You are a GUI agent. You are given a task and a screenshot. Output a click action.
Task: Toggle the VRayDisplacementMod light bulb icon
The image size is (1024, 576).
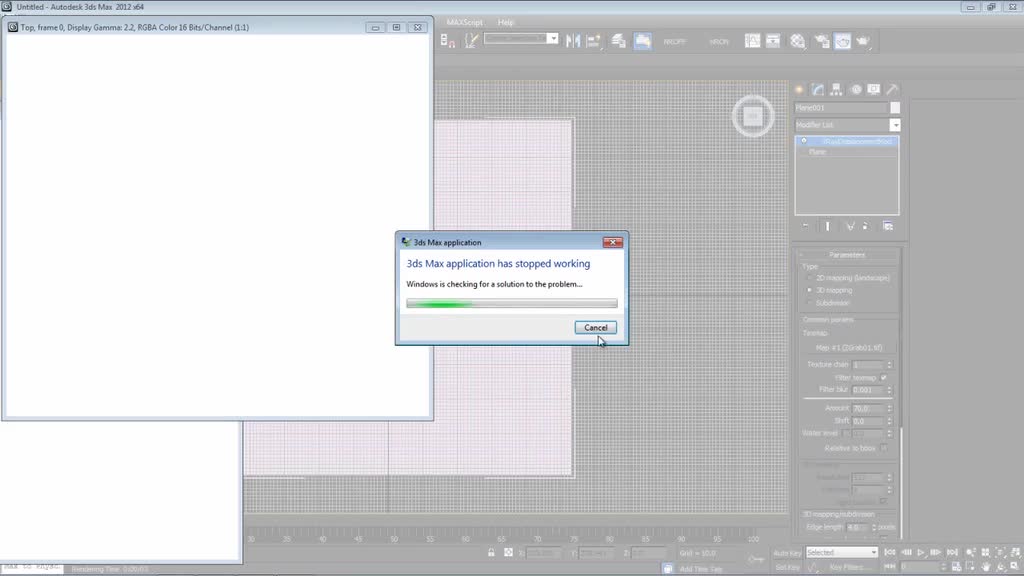804,141
